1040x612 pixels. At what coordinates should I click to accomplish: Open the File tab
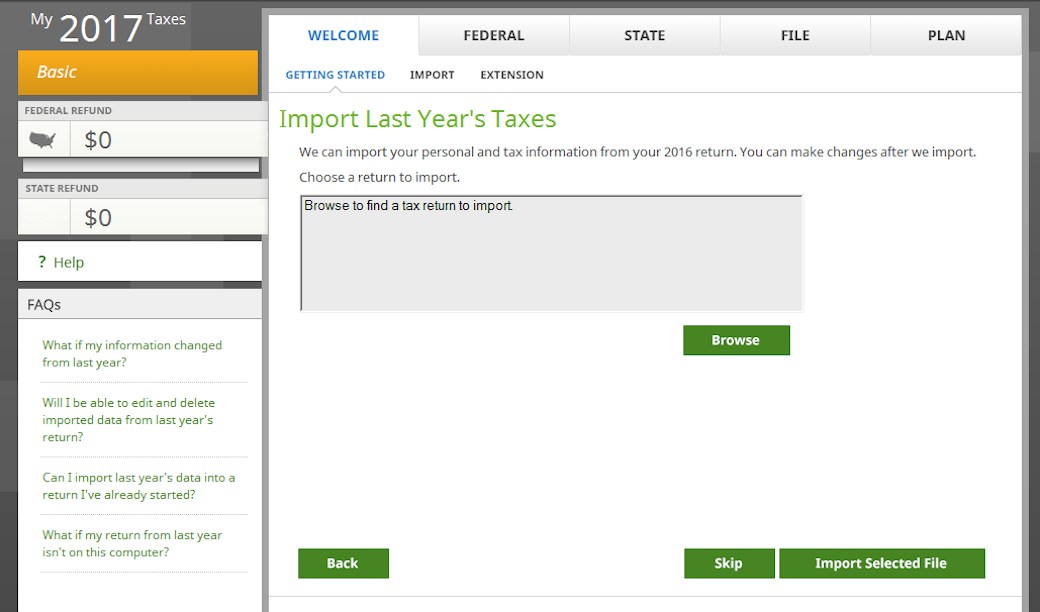[795, 35]
